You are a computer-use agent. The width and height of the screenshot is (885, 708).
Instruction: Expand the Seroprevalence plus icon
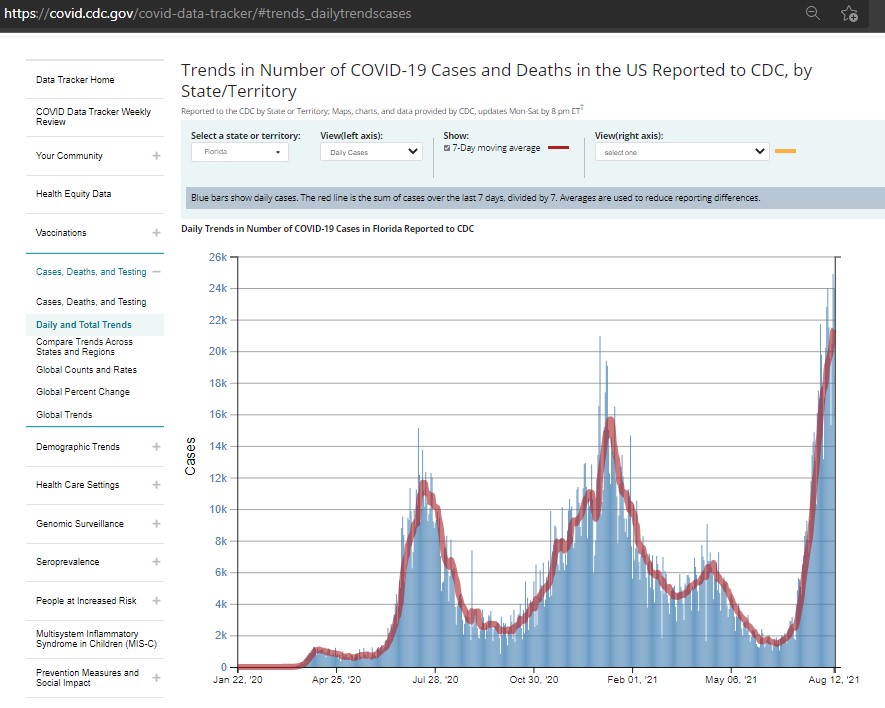(x=156, y=562)
